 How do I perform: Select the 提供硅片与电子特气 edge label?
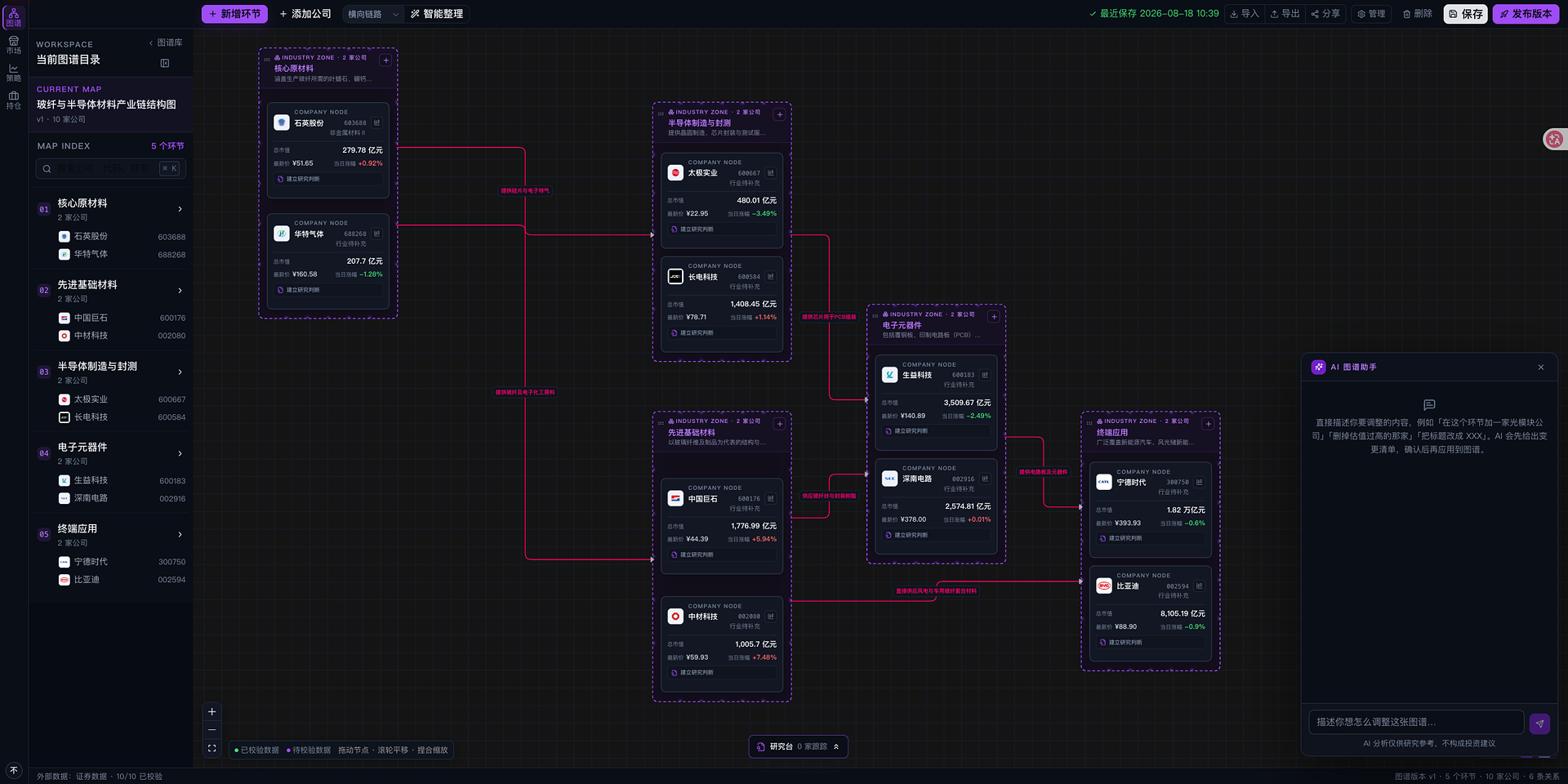525,191
